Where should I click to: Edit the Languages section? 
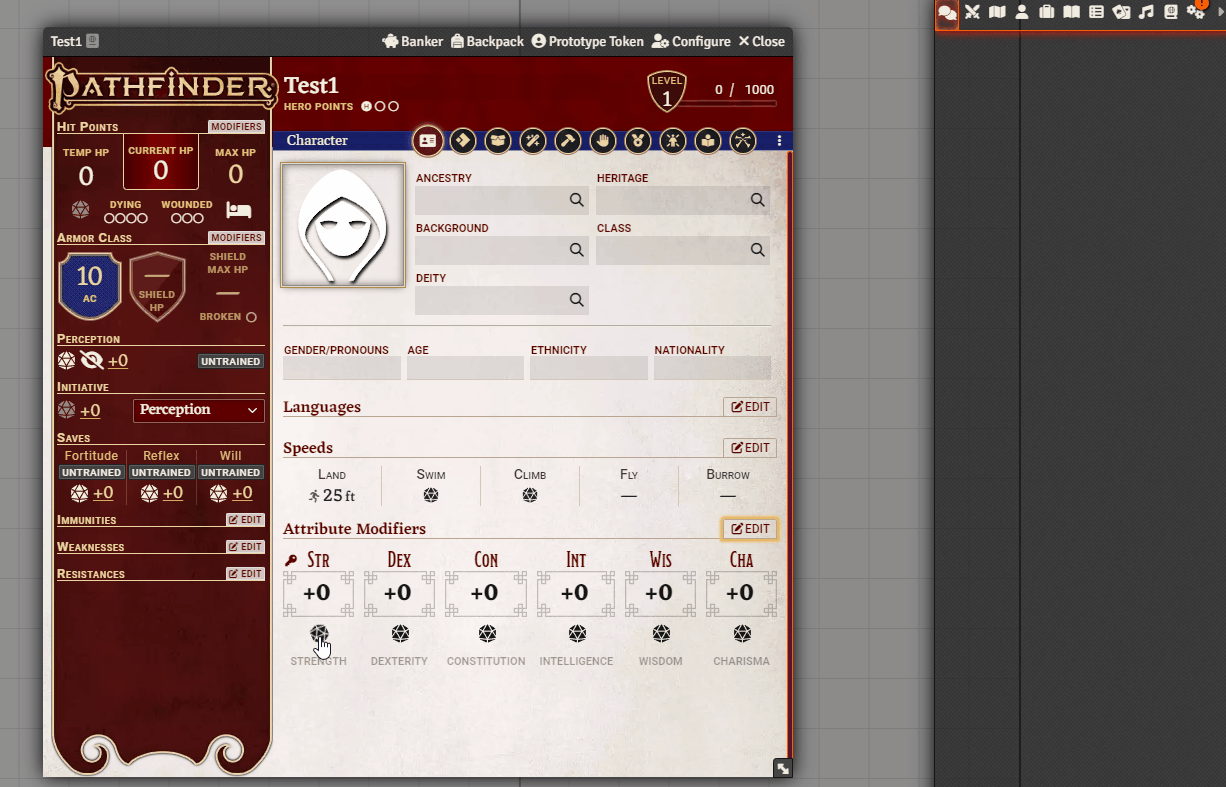(750, 407)
